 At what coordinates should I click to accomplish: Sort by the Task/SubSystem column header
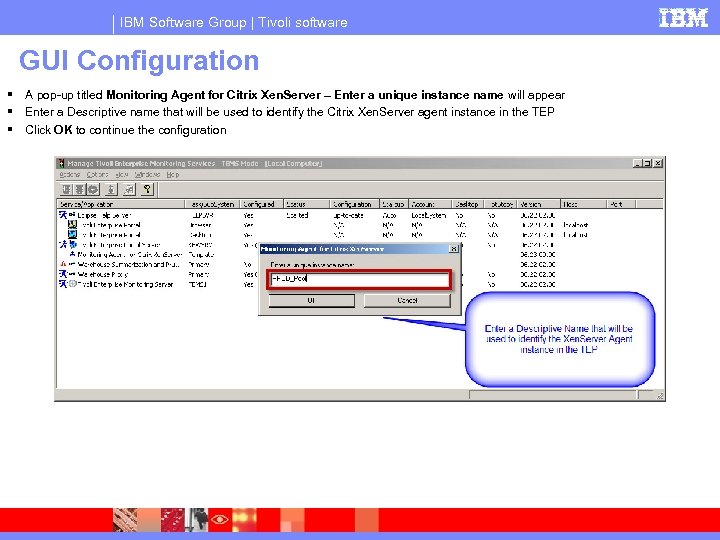click(212, 204)
